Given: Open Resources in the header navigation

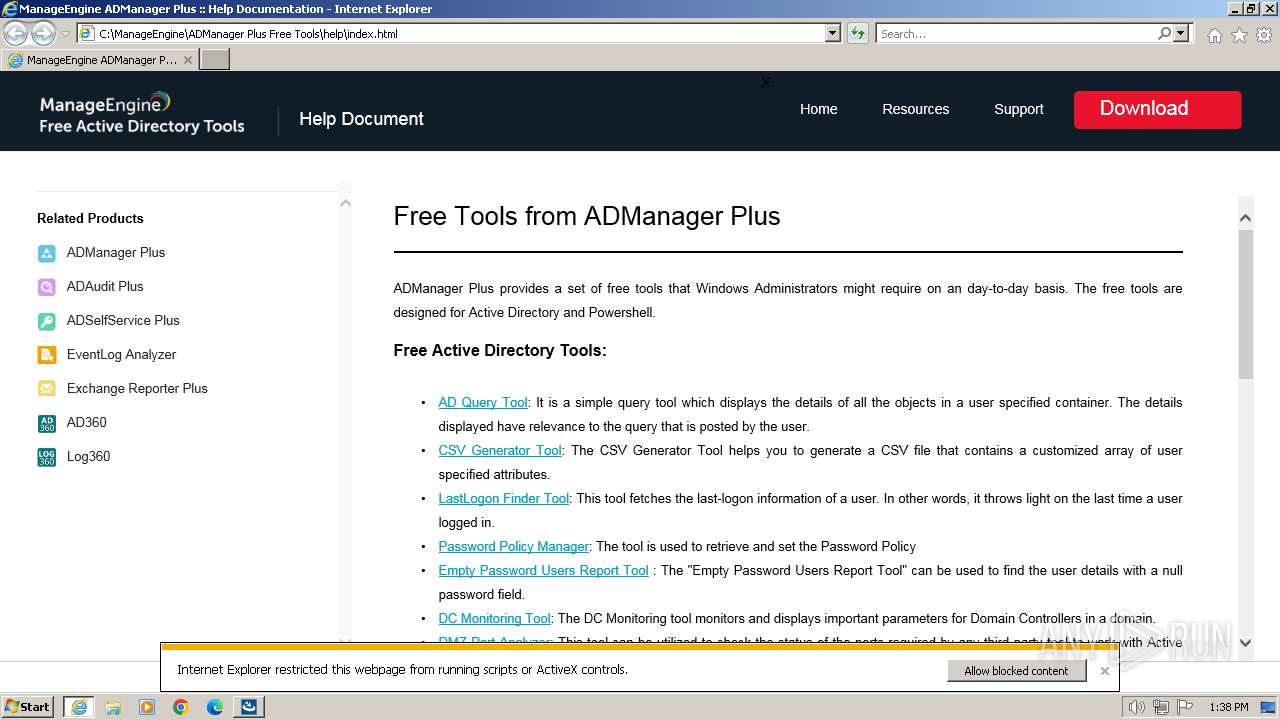Looking at the screenshot, I should click(x=916, y=109).
